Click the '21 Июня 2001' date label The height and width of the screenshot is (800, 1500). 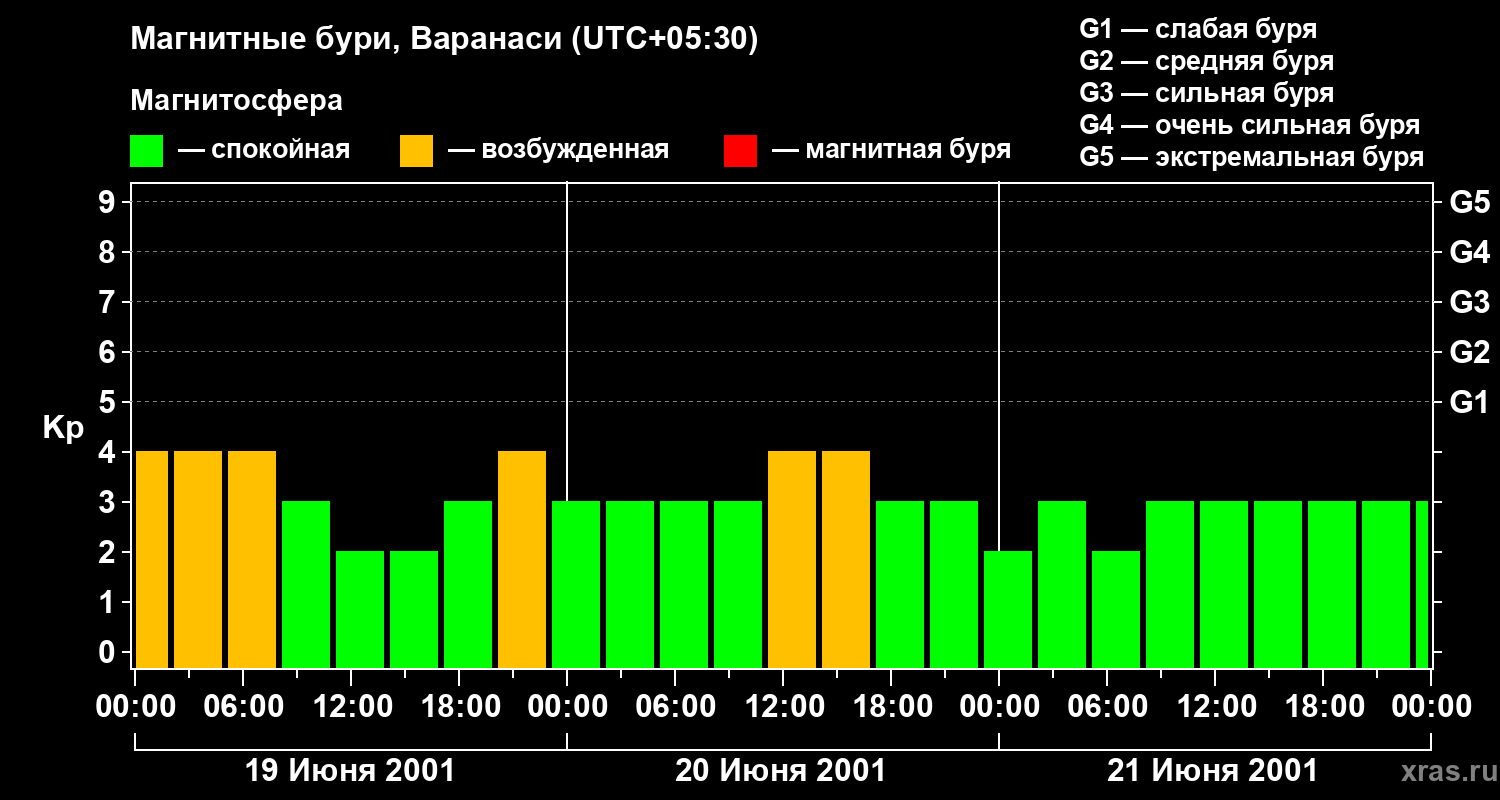tap(1213, 771)
